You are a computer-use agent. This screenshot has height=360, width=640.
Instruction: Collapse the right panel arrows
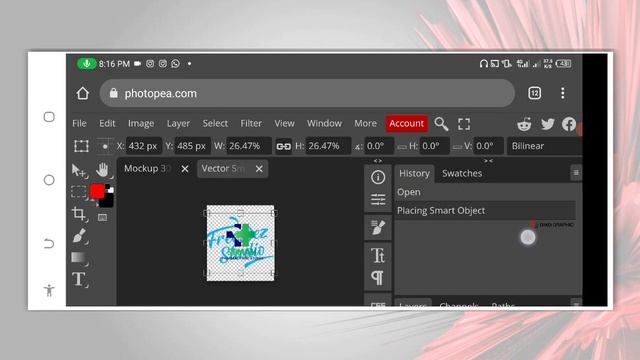[x=488, y=161]
